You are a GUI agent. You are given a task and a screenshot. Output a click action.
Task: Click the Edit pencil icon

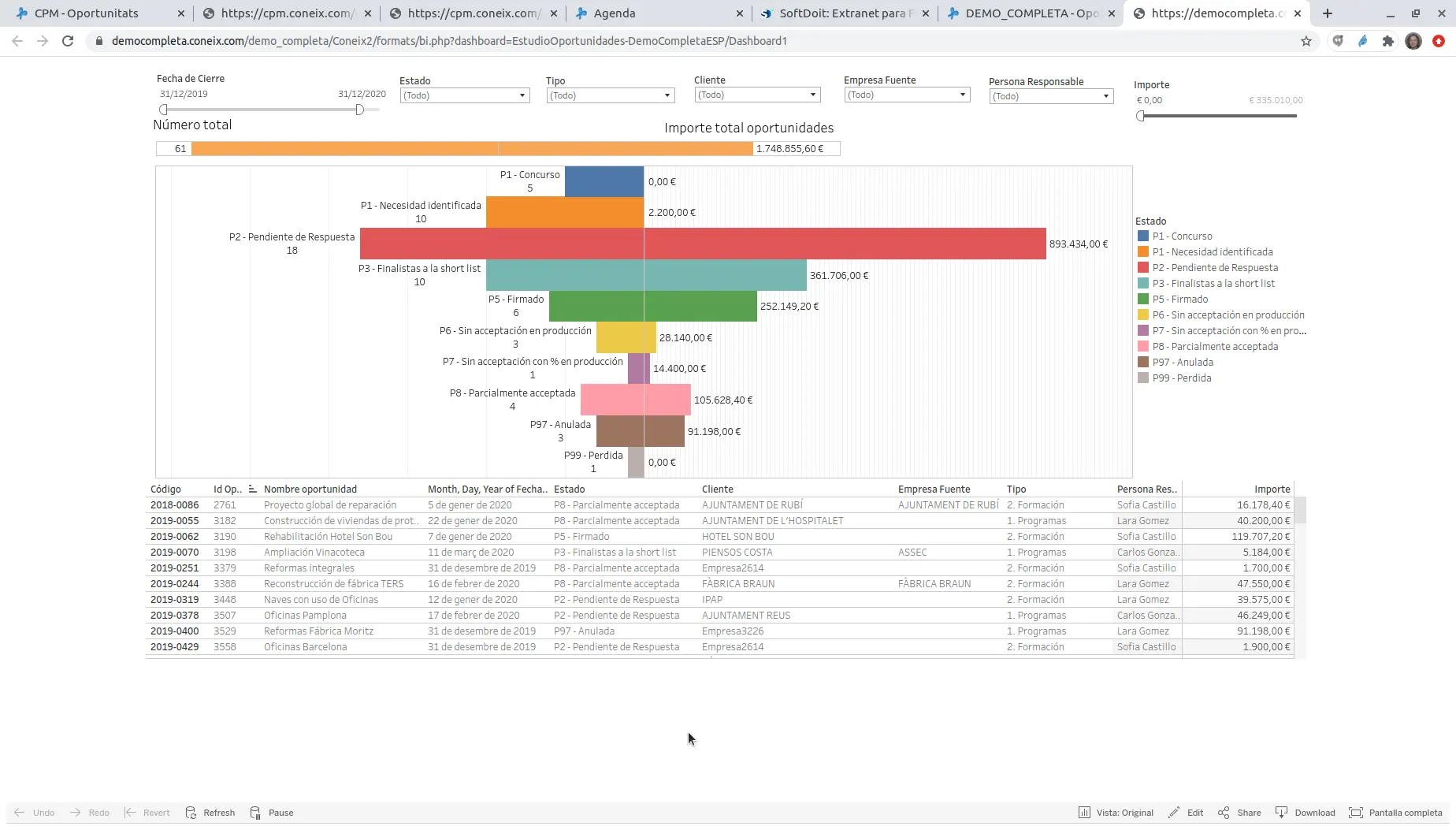pos(1175,813)
